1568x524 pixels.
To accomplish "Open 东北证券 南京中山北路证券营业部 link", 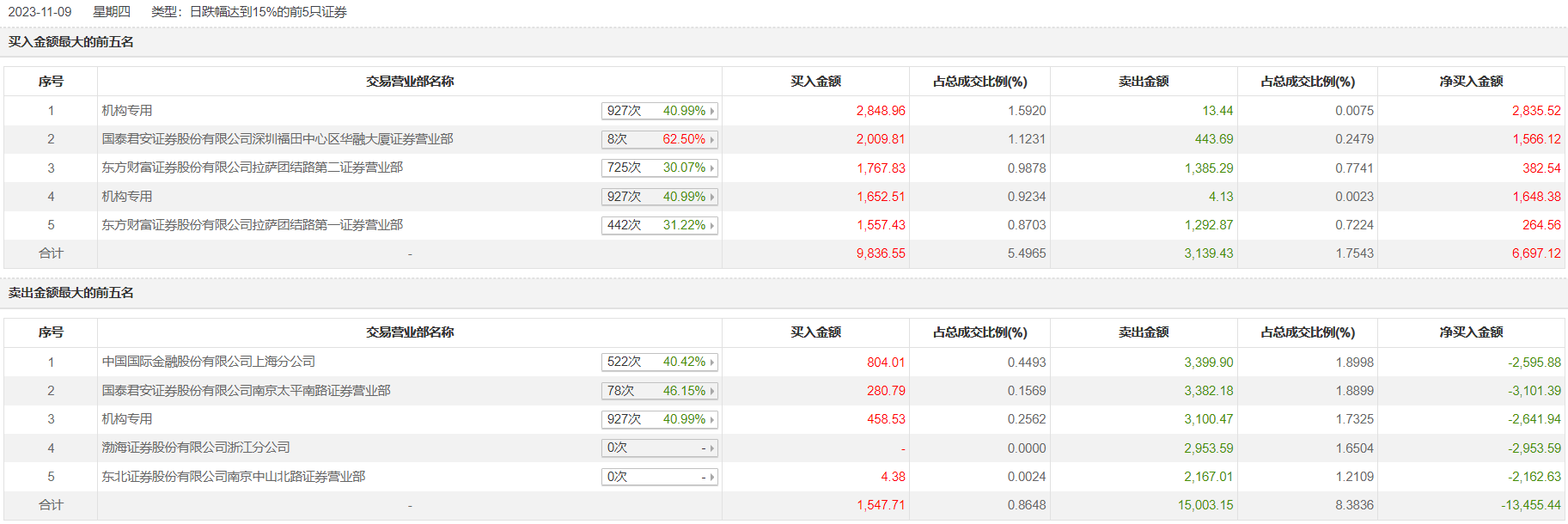I will click(x=234, y=477).
